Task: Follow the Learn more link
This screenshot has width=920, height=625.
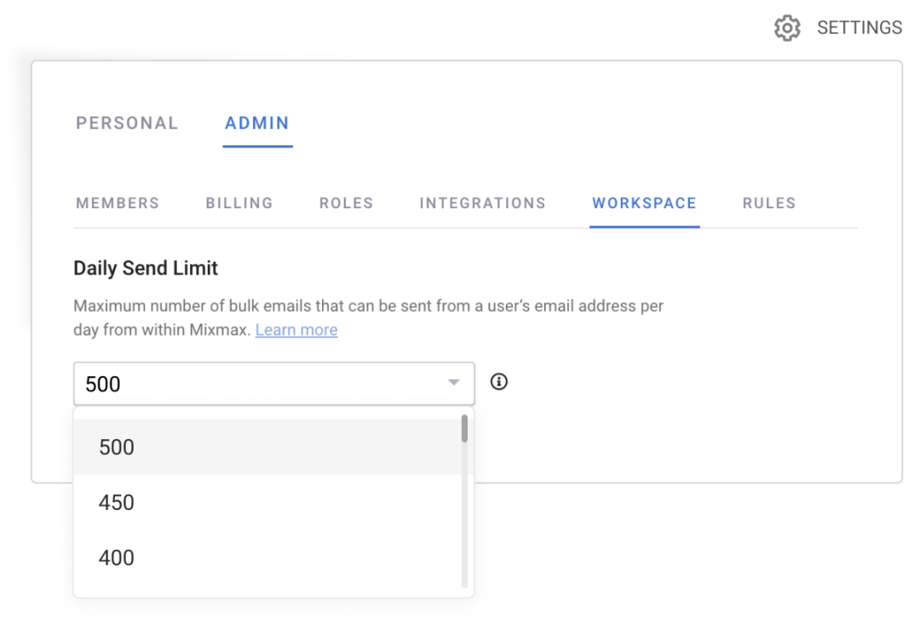Action: click(296, 330)
